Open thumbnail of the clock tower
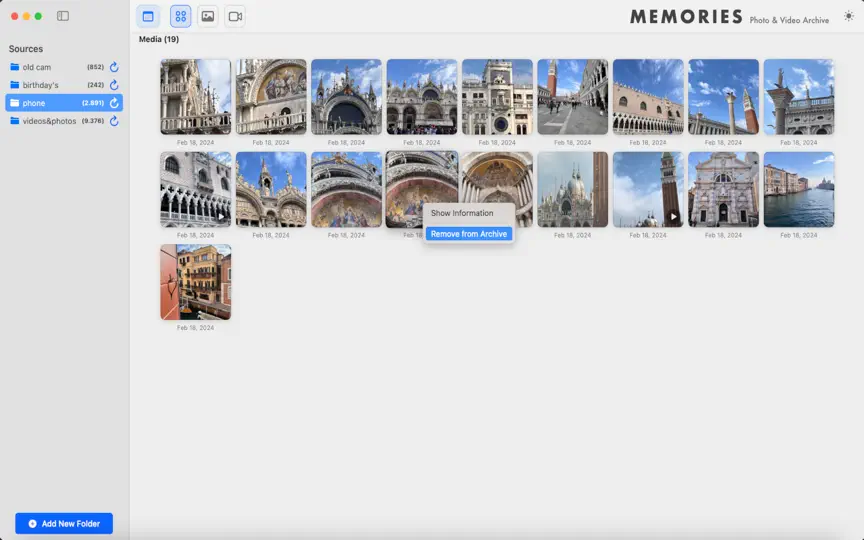Screen dimensions: 864x540 498,97
